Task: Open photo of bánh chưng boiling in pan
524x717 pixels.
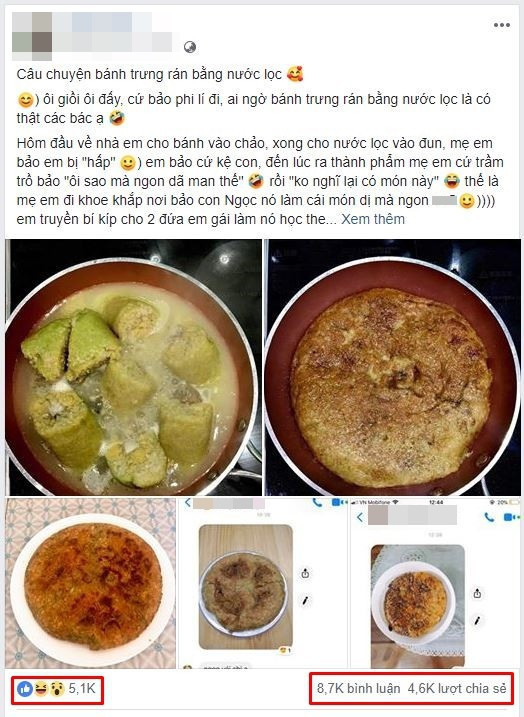Action: point(134,367)
